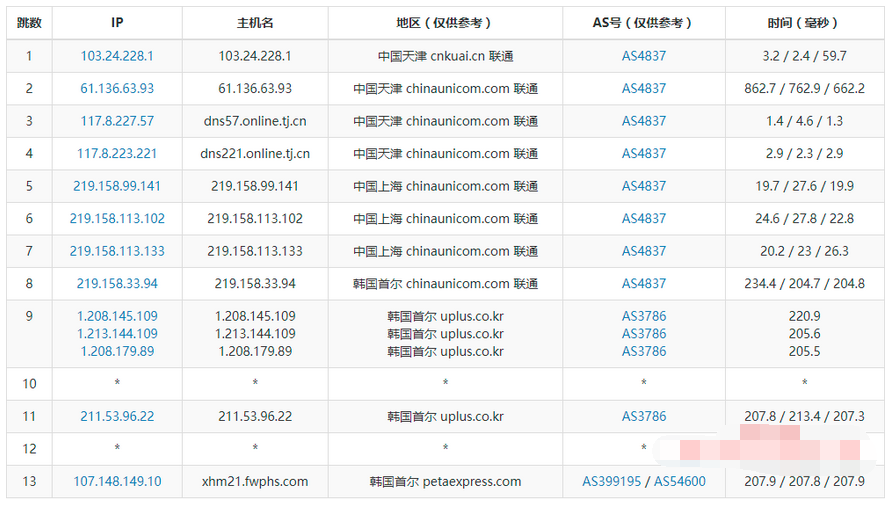
Task: Click IP link 117.8.223.221
Action: (x=117, y=153)
